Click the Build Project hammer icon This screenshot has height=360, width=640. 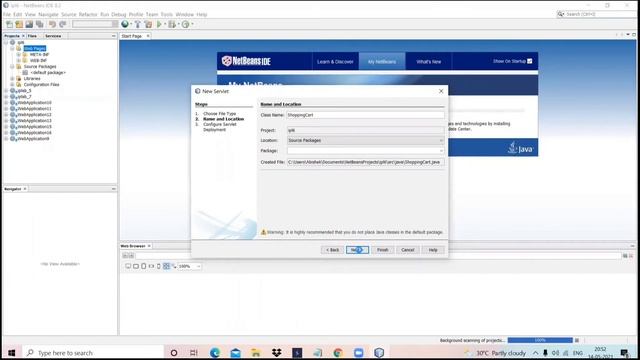pyautogui.click(x=138, y=24)
